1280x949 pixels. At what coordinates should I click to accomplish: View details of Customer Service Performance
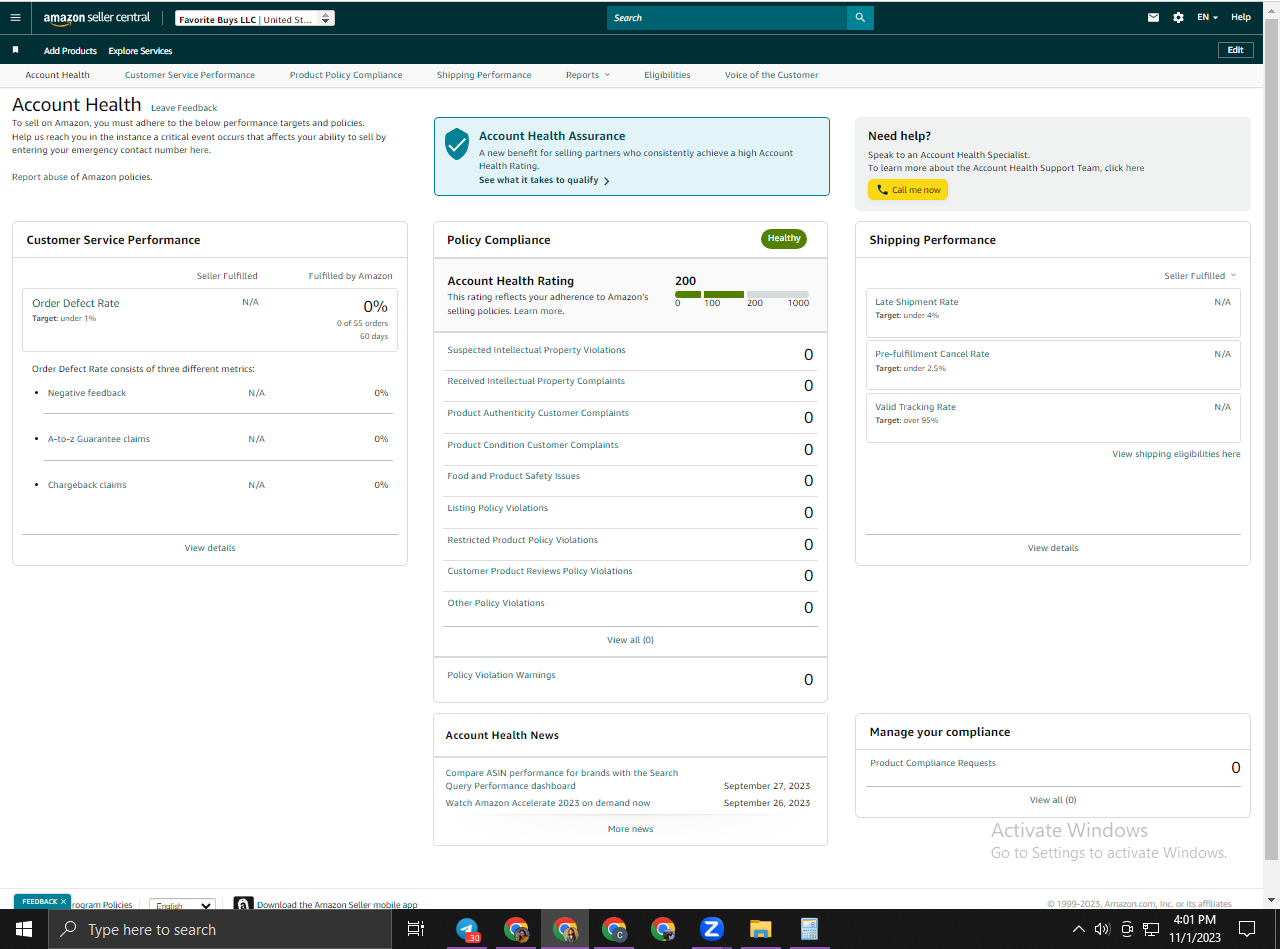210,548
